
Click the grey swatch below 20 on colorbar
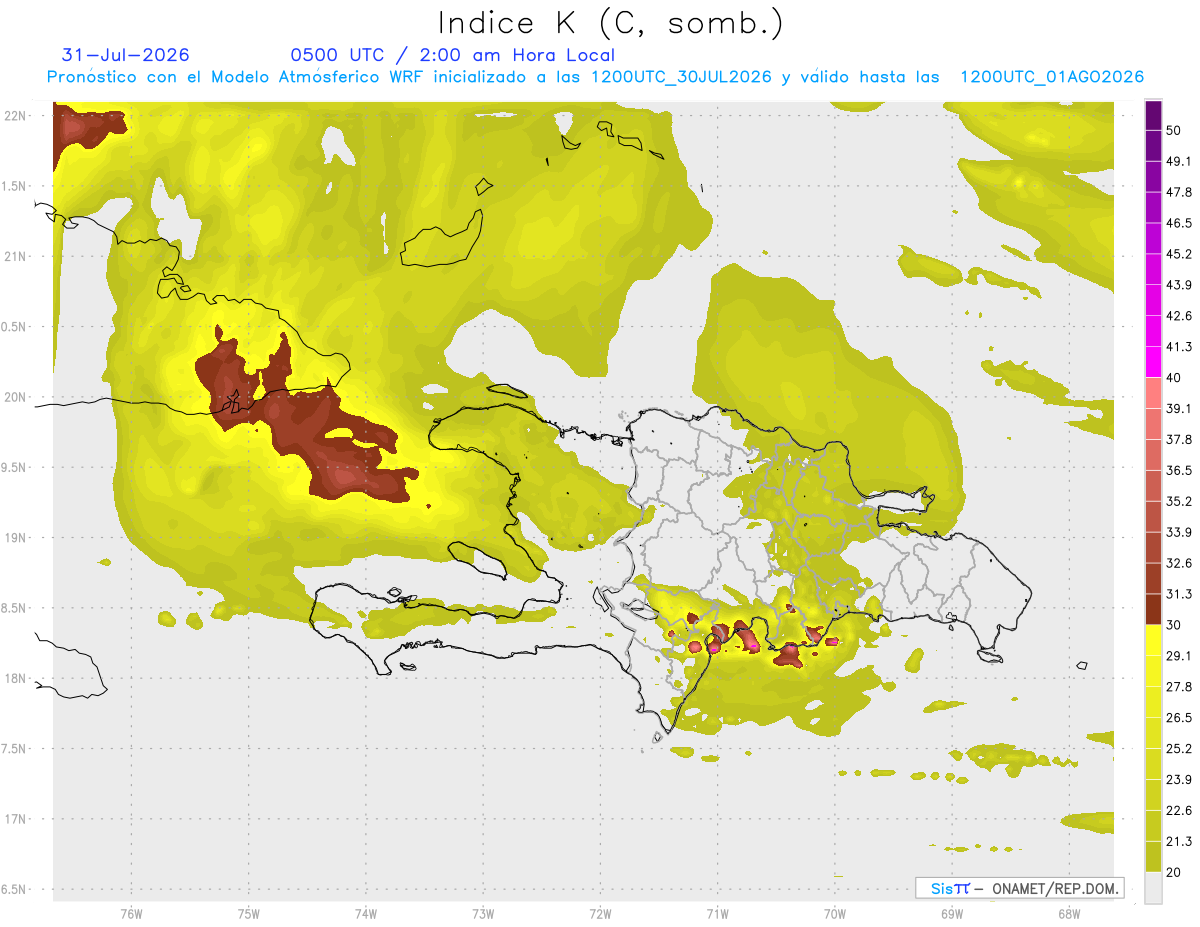tap(1153, 887)
